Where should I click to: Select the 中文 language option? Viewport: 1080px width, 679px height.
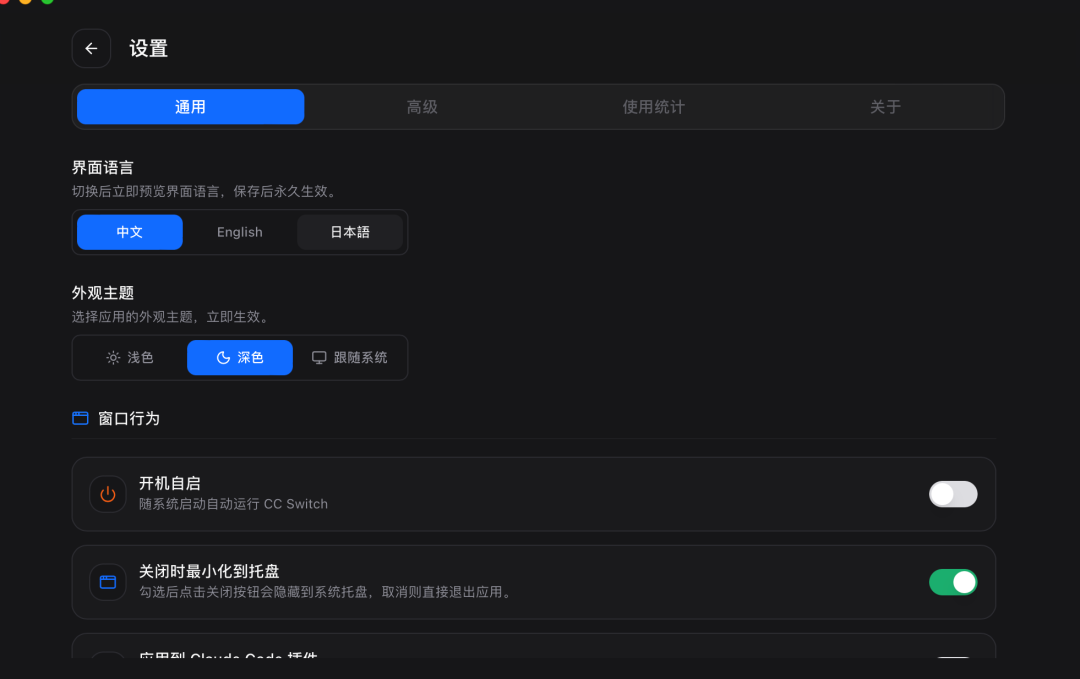point(129,231)
